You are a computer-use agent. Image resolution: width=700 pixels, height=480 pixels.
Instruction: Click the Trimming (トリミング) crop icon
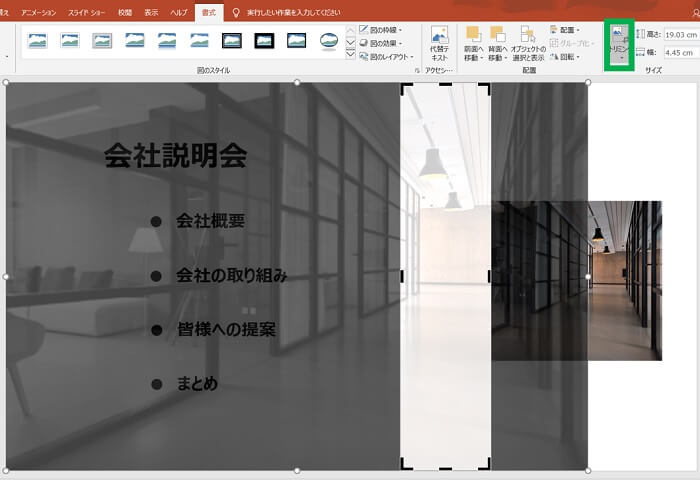pyautogui.click(x=619, y=36)
